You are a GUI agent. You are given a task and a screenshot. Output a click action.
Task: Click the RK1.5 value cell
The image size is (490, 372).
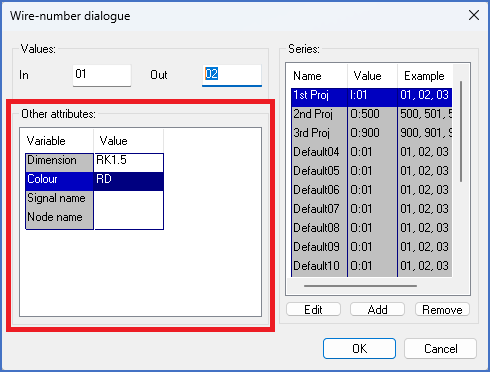point(129,162)
